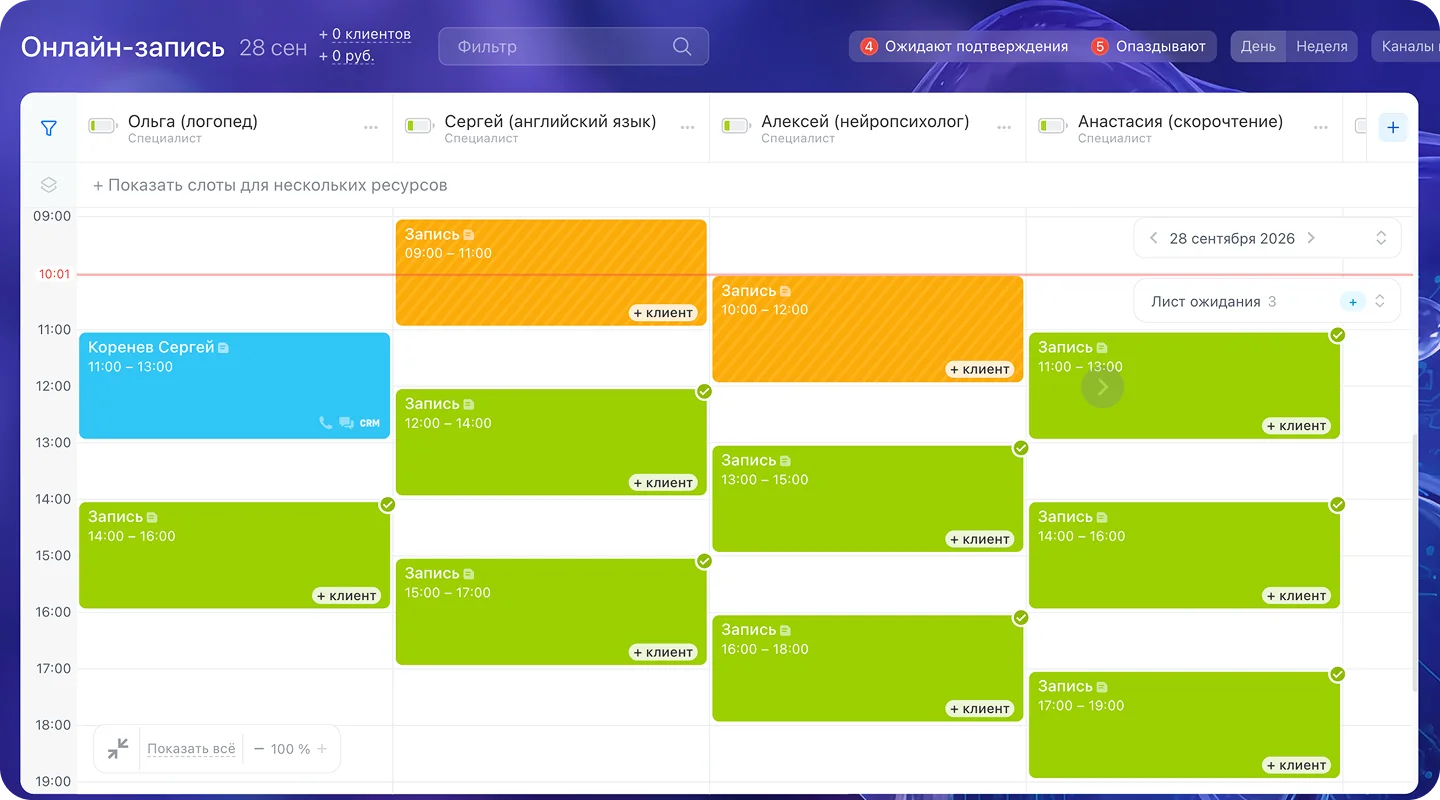Expand the 28 сентября 2026 date picker arrows
Image resolution: width=1440 pixels, height=800 pixels.
point(1381,238)
